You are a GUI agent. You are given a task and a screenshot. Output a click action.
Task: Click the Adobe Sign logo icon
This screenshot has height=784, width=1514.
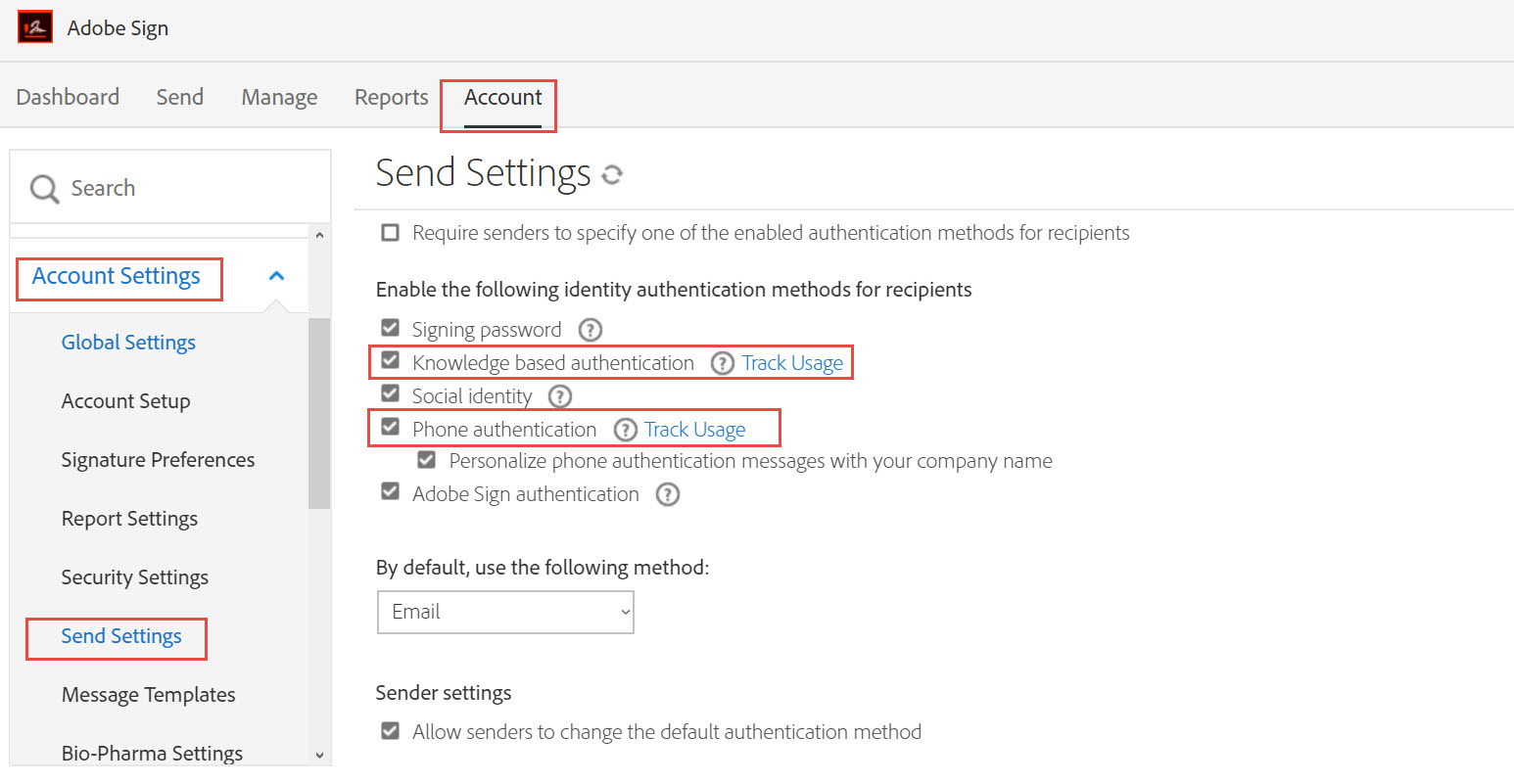(33, 26)
